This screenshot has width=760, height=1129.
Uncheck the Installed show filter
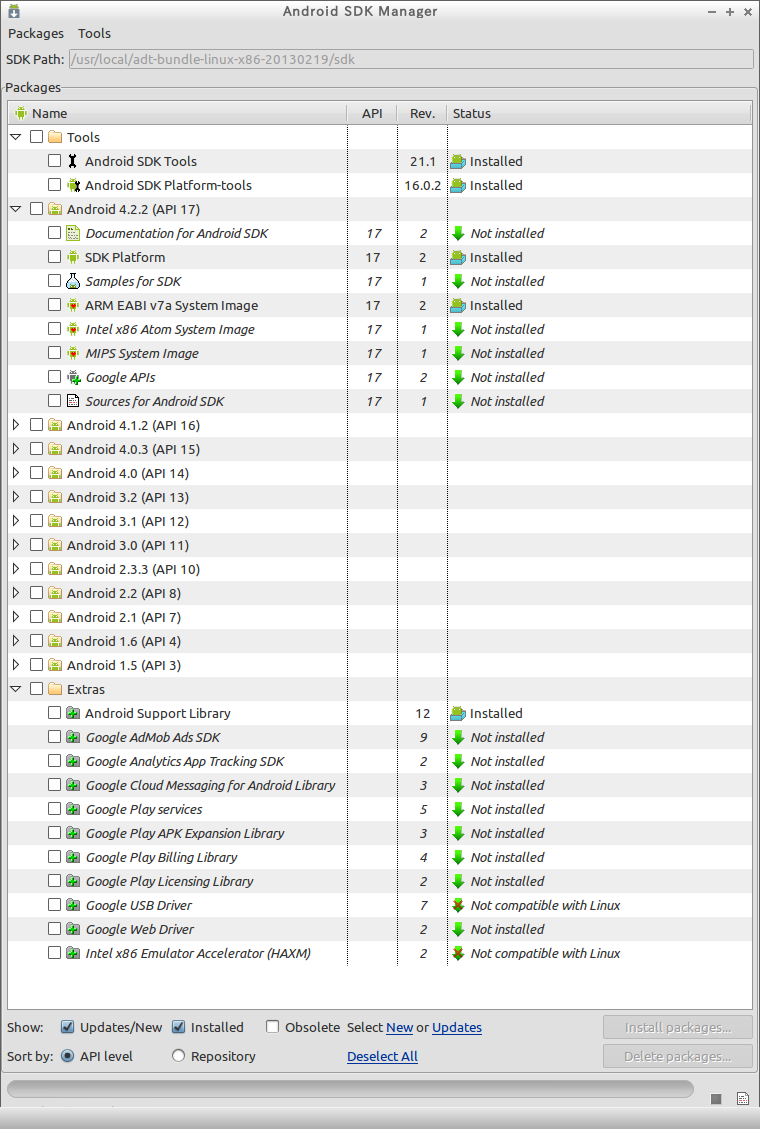178,1027
